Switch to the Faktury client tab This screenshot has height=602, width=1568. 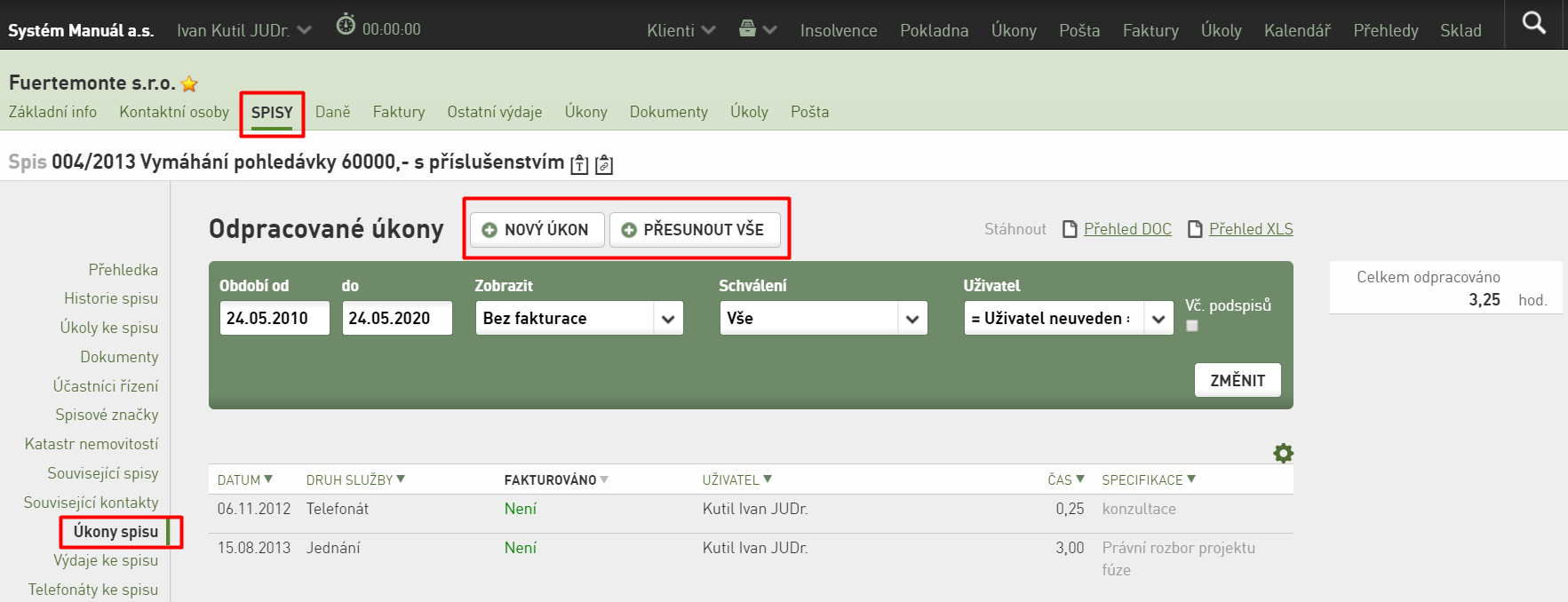(399, 112)
